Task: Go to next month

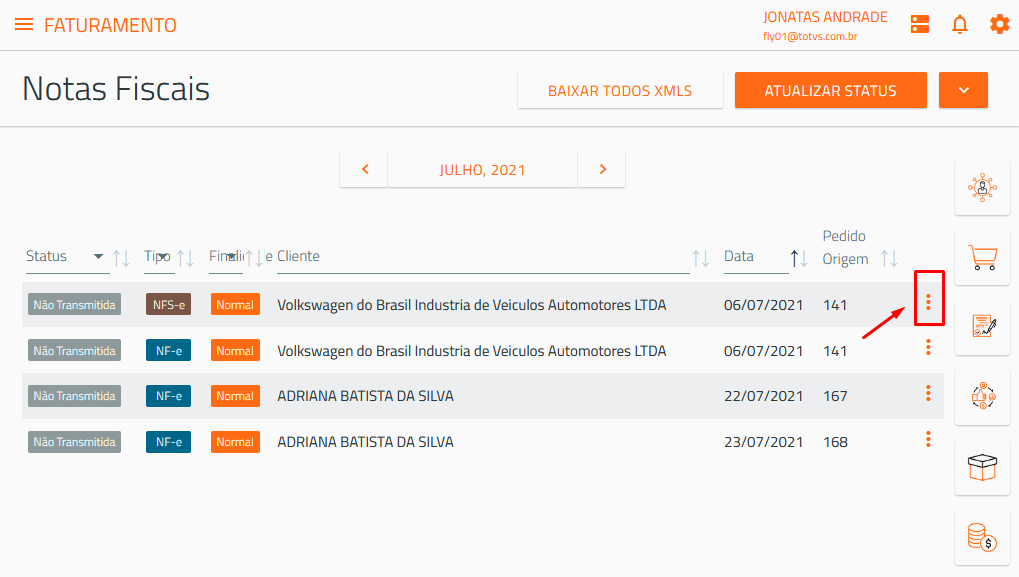Action: point(602,170)
